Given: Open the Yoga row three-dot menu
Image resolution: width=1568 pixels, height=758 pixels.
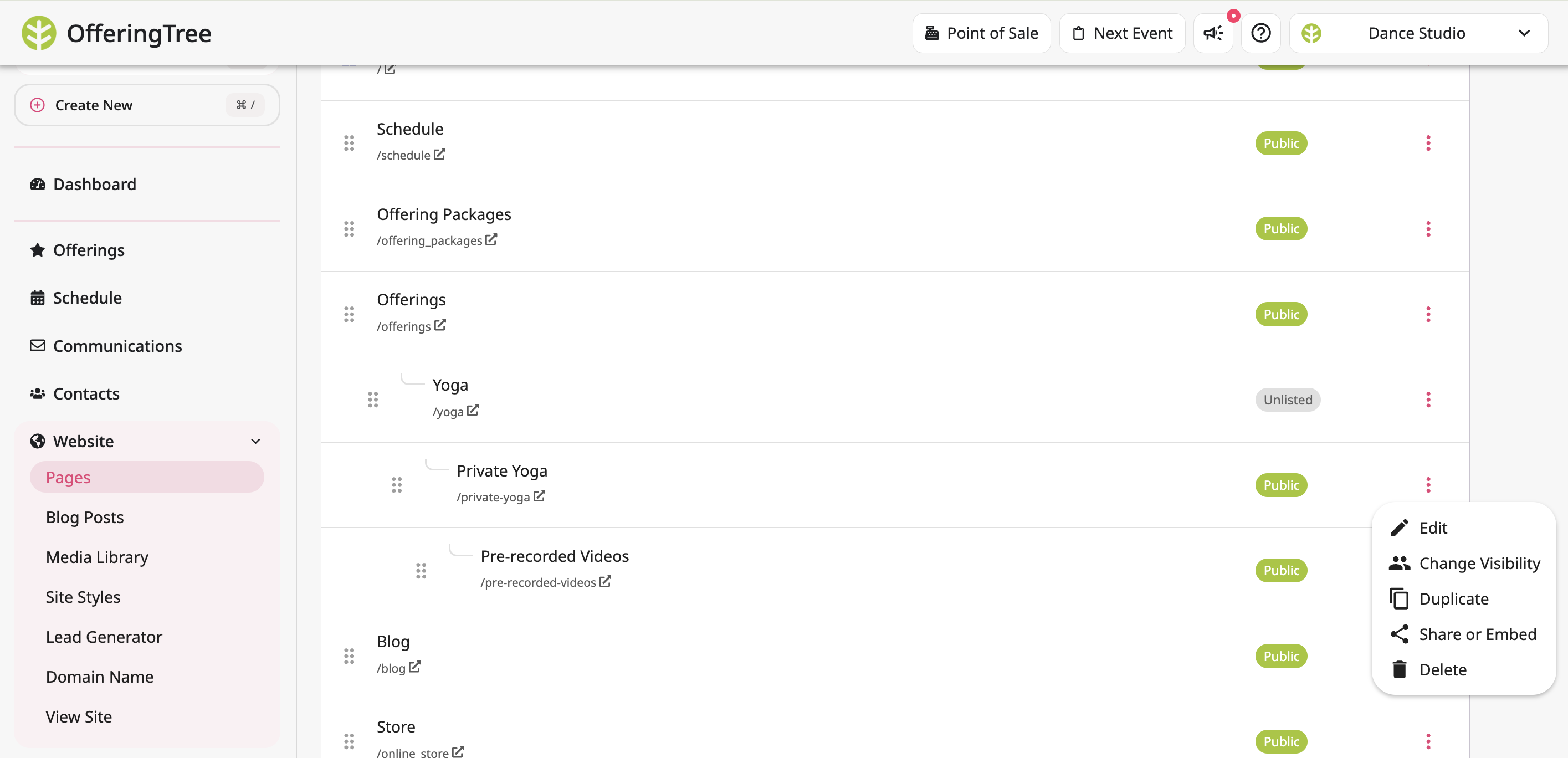Looking at the screenshot, I should pos(1428,400).
